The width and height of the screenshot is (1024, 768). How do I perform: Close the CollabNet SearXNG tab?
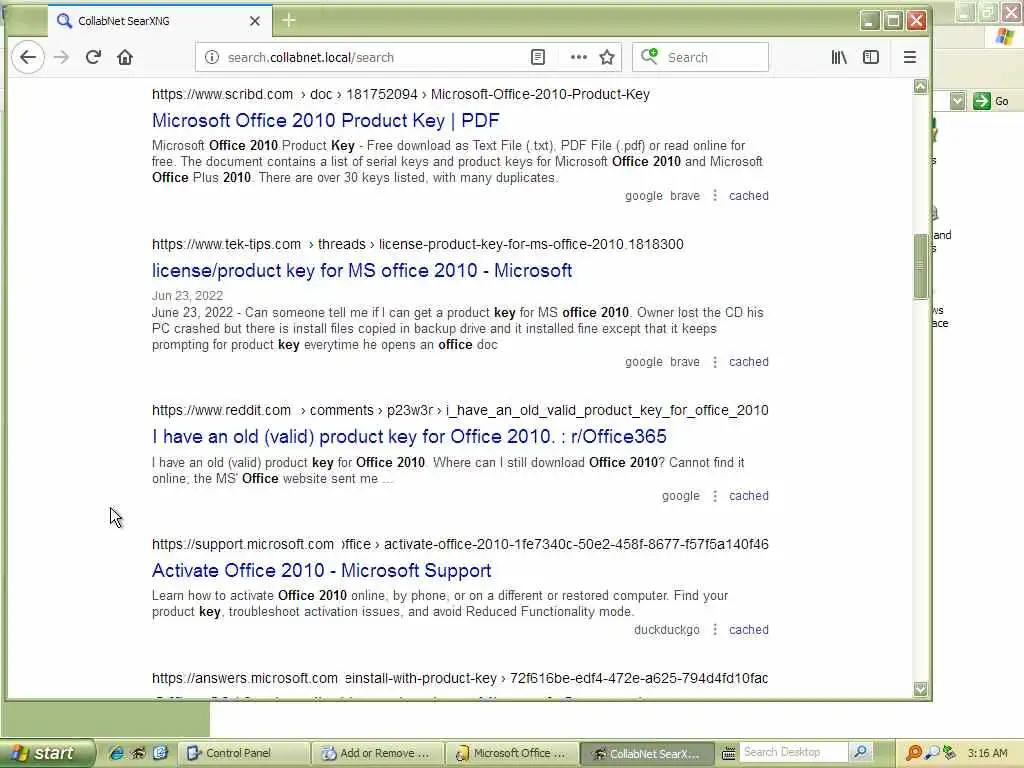255,21
